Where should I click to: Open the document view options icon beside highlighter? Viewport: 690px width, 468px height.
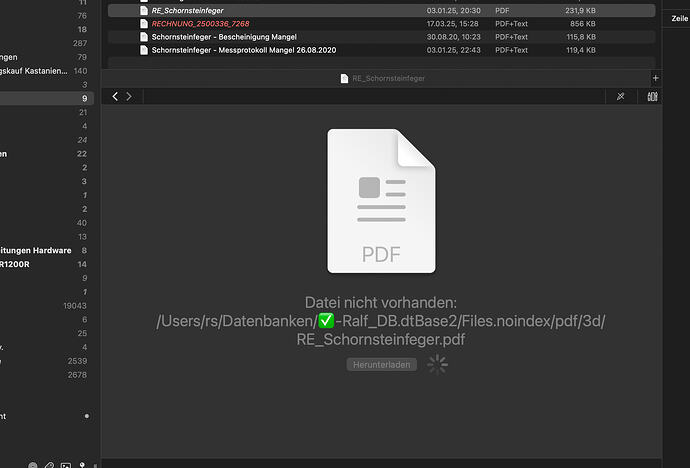pyautogui.click(x=653, y=96)
